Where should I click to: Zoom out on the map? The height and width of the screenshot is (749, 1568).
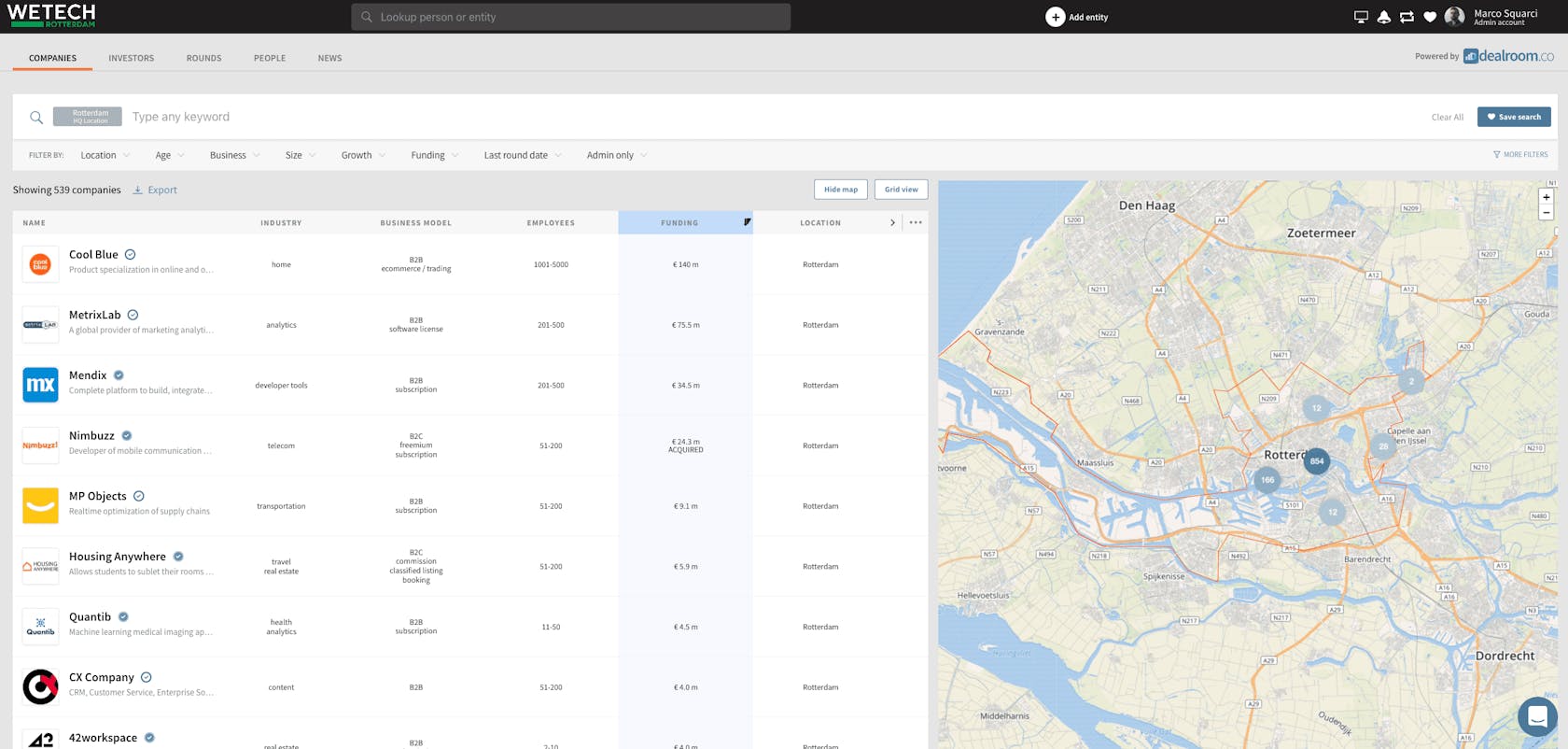(1546, 213)
